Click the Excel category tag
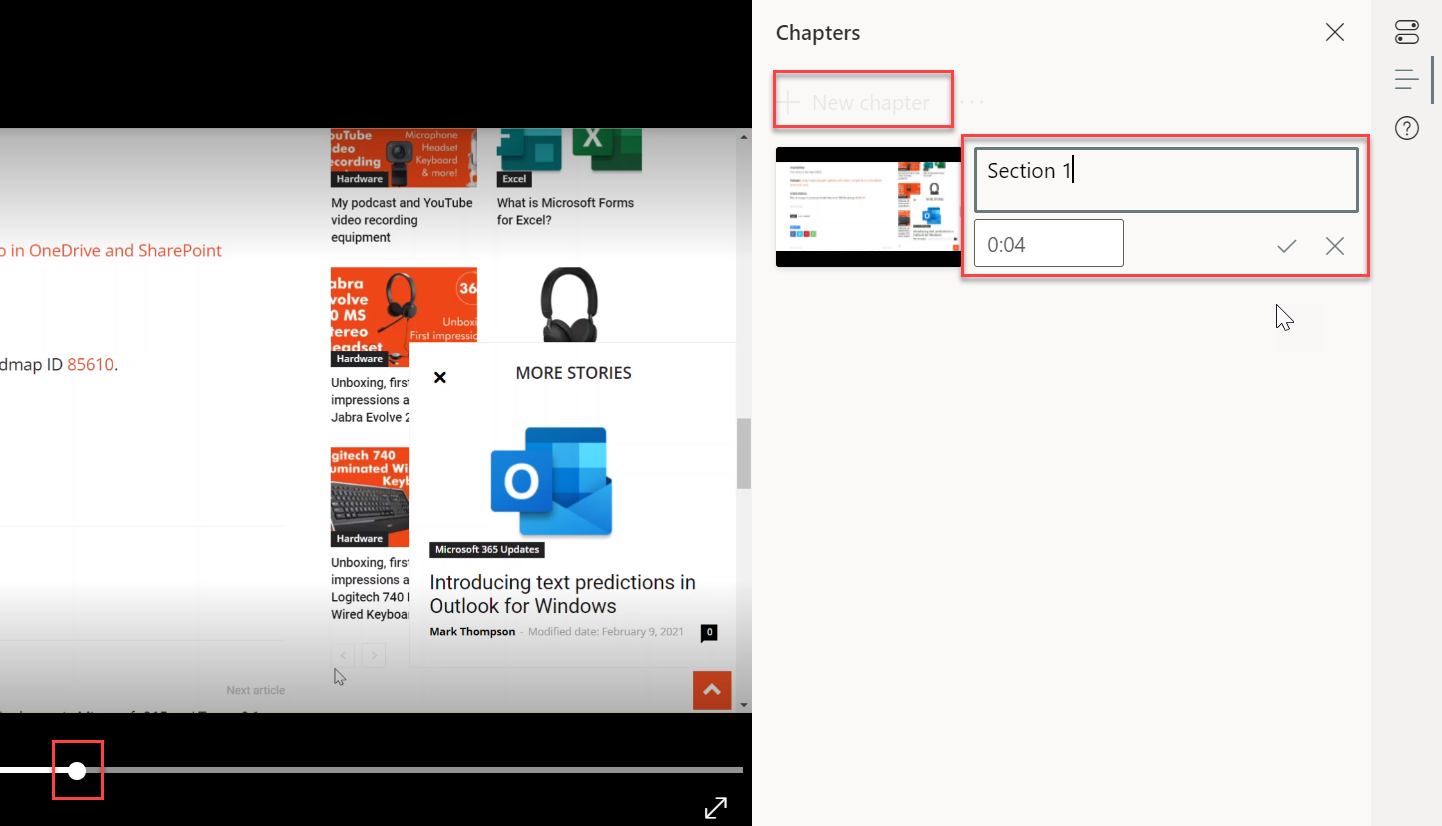Image resolution: width=1442 pixels, height=826 pixels. click(x=514, y=179)
